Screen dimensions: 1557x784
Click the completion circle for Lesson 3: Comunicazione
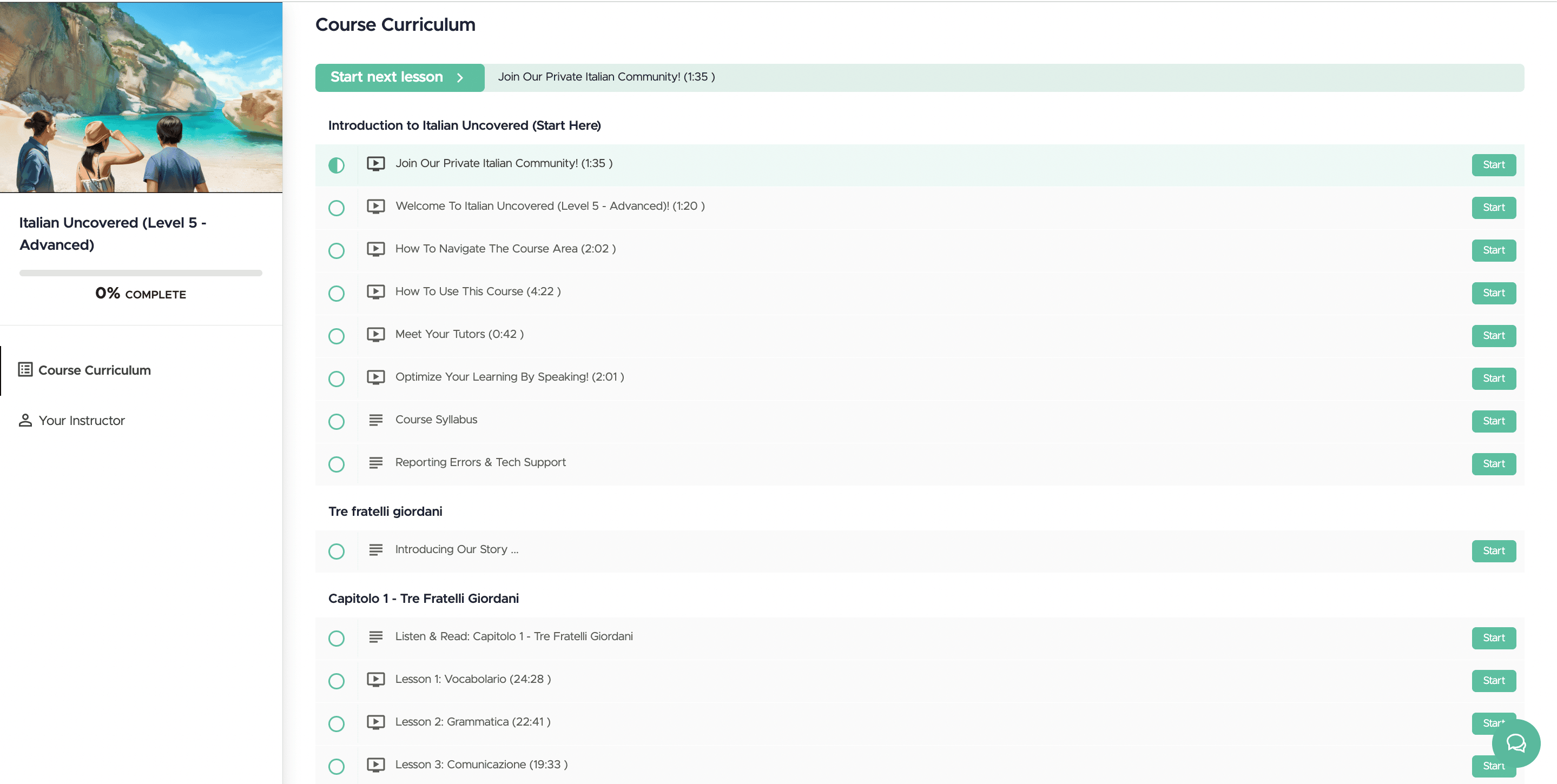pyautogui.click(x=336, y=767)
